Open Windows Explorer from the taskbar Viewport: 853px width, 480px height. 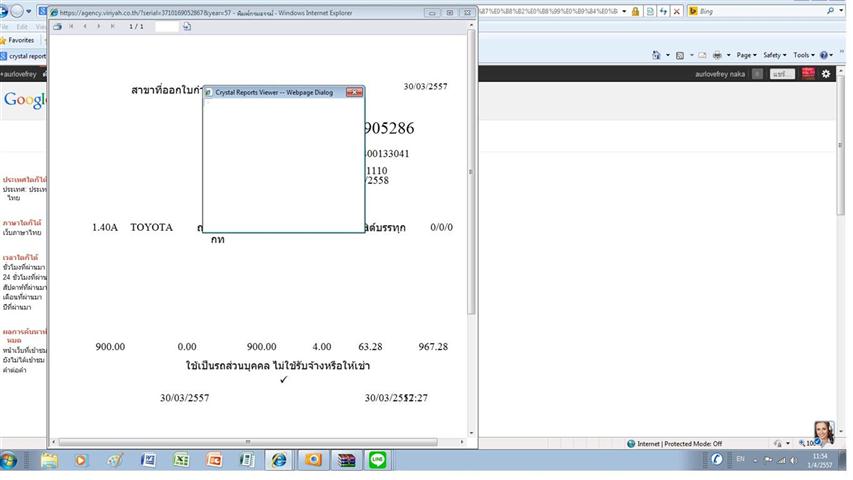coord(49,460)
